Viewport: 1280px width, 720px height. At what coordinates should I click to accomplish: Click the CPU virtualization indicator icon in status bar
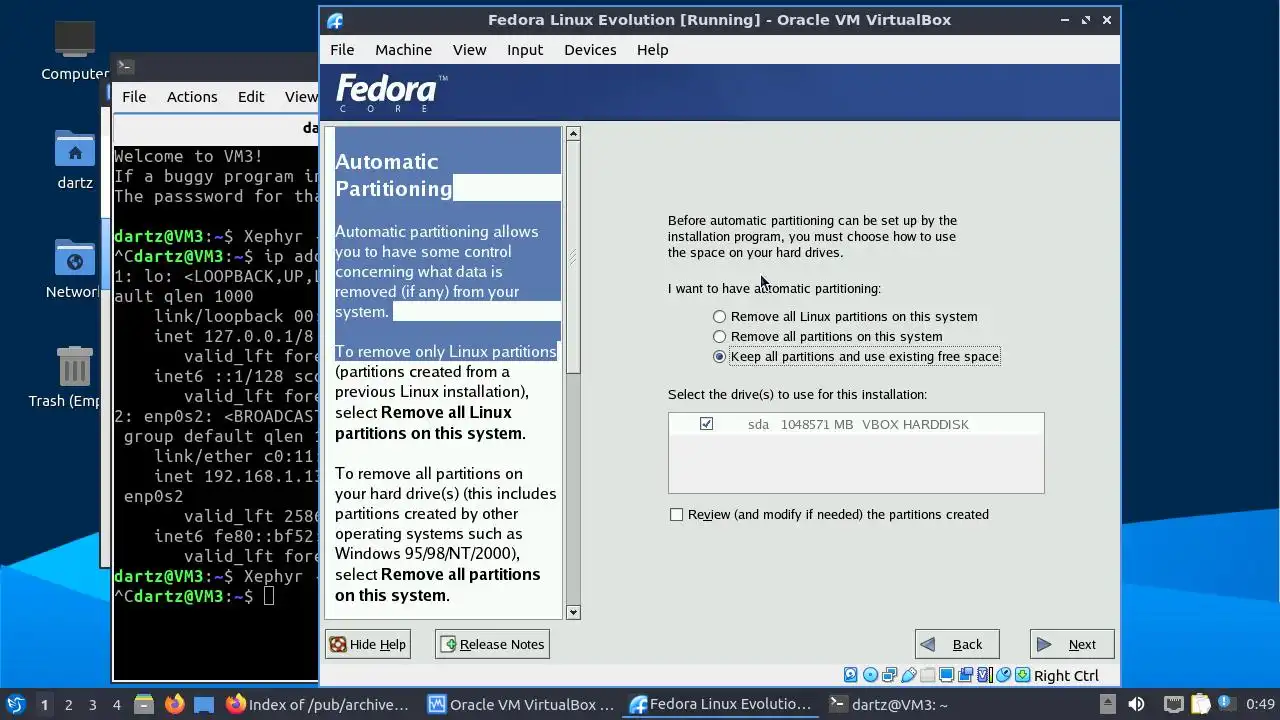tap(985, 675)
